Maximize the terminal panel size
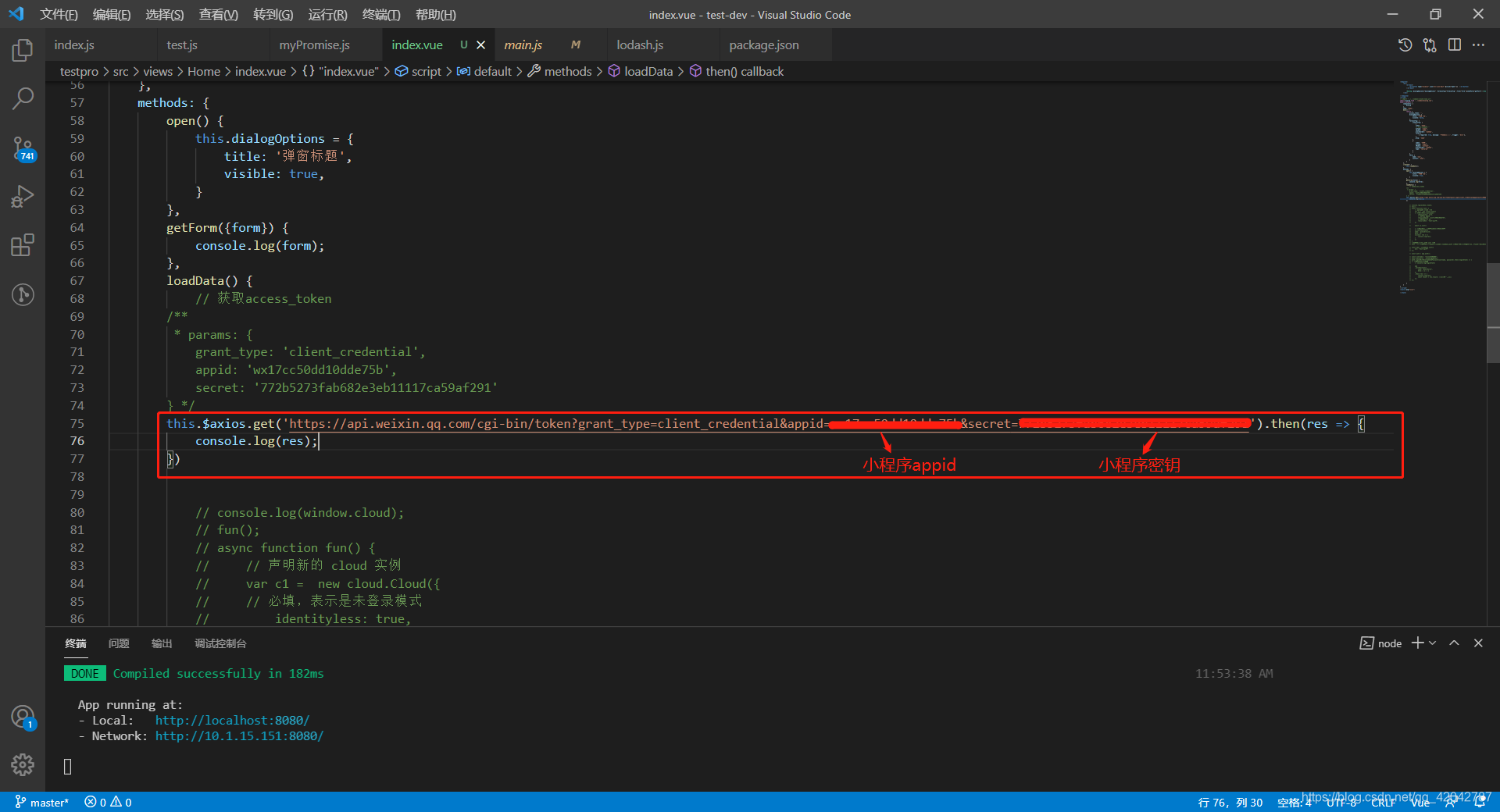The width and height of the screenshot is (1500, 812). tap(1454, 643)
